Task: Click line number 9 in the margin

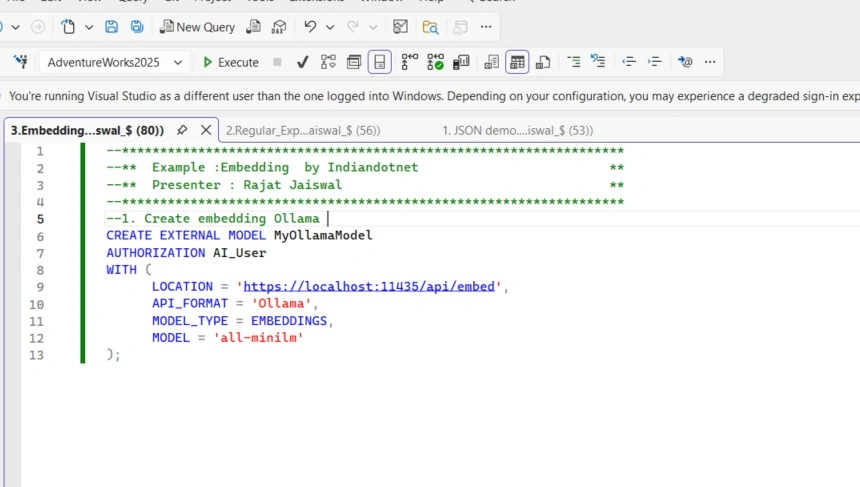Action: click(40, 287)
